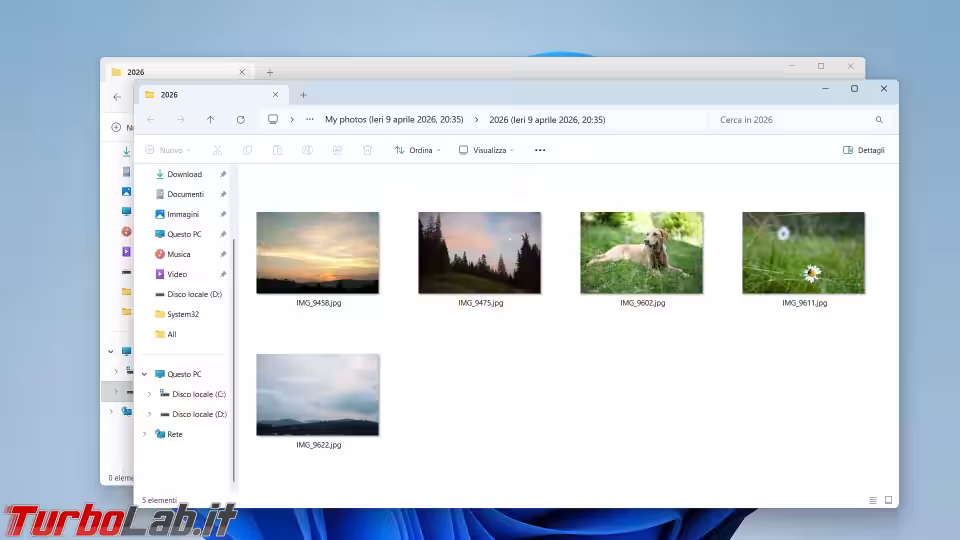
Task: Open the Visualizza view dropdown
Action: point(486,150)
